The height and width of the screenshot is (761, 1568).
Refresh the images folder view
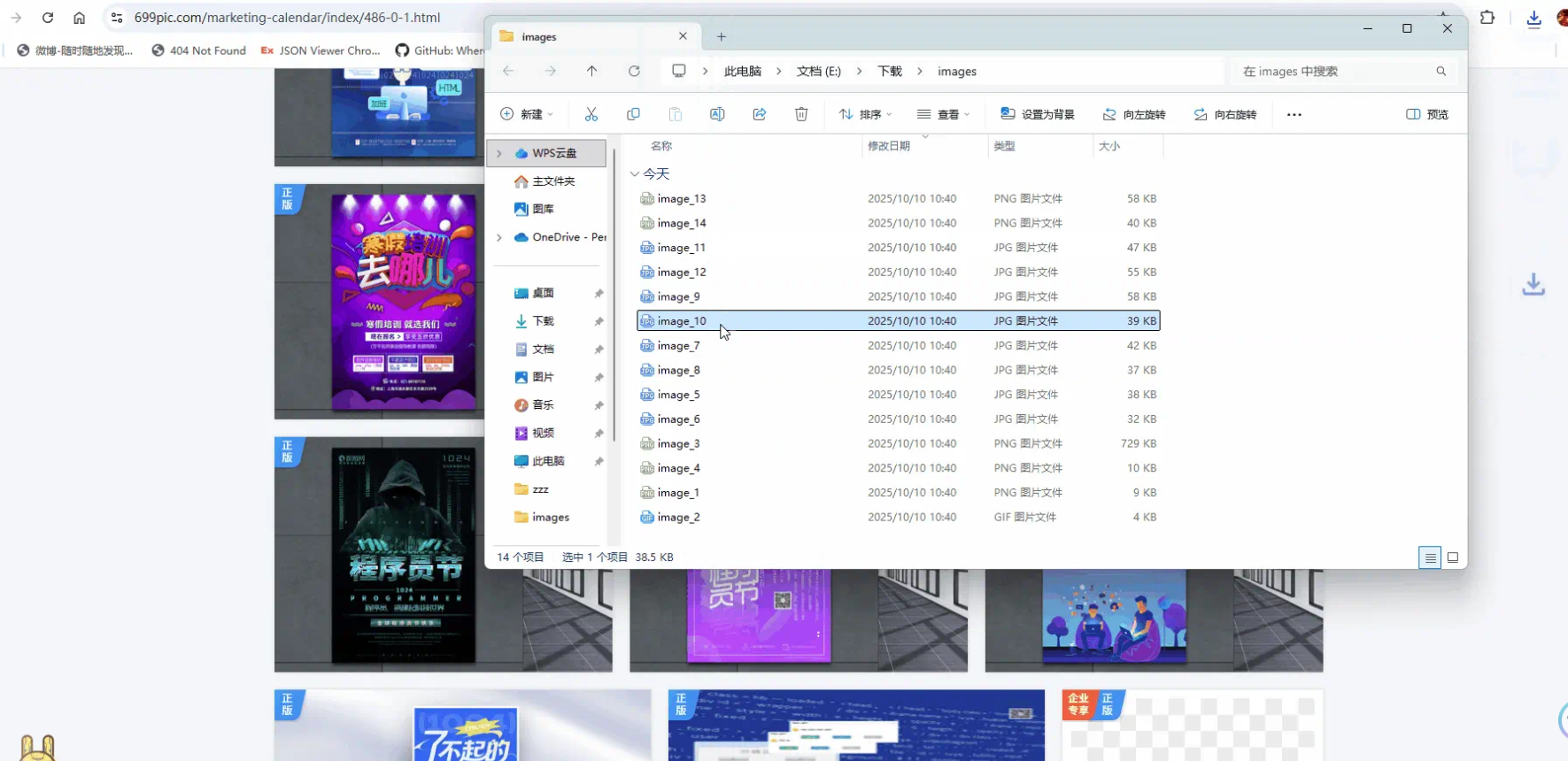(x=634, y=71)
